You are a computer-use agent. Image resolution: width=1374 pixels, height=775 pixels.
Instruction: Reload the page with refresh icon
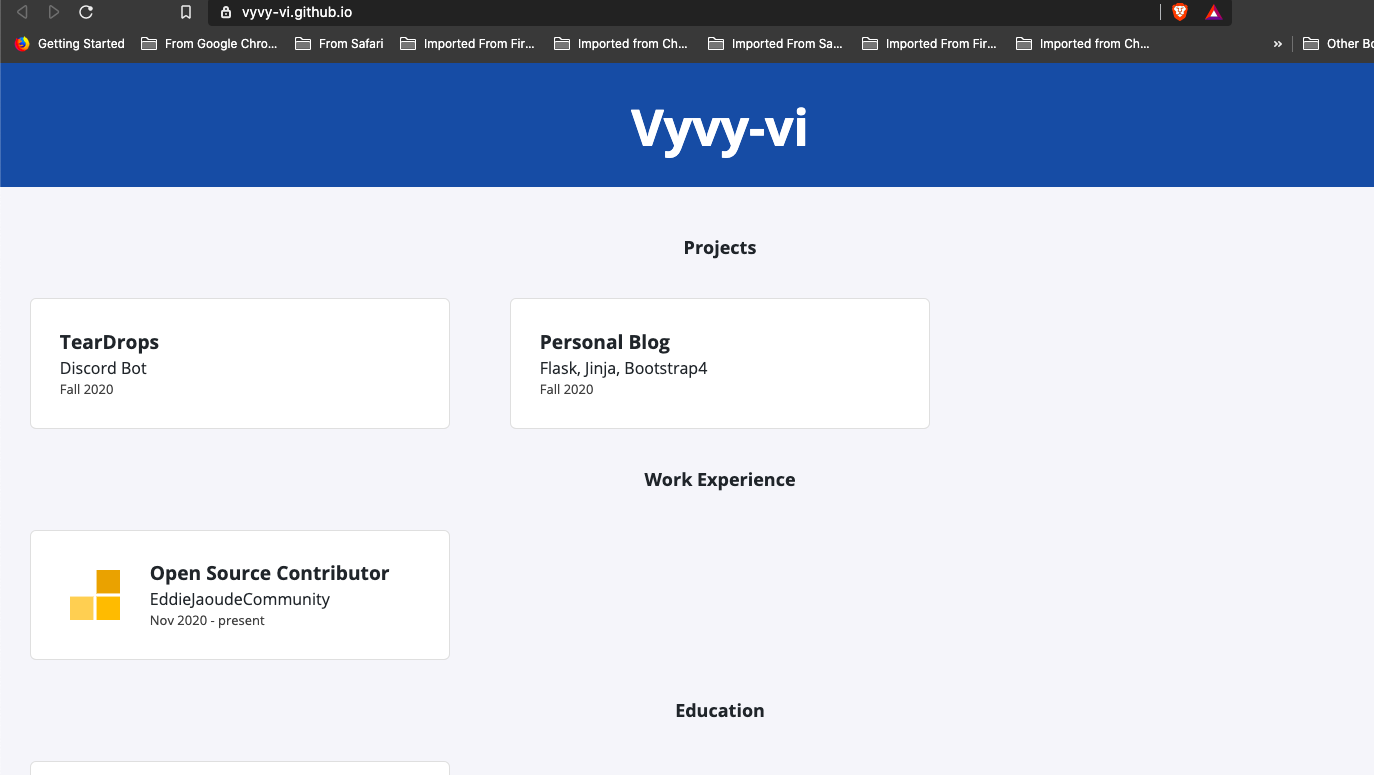click(86, 12)
